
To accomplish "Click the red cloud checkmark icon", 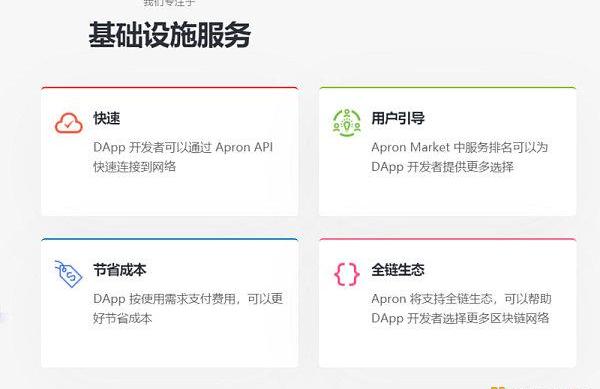I will [x=69, y=123].
